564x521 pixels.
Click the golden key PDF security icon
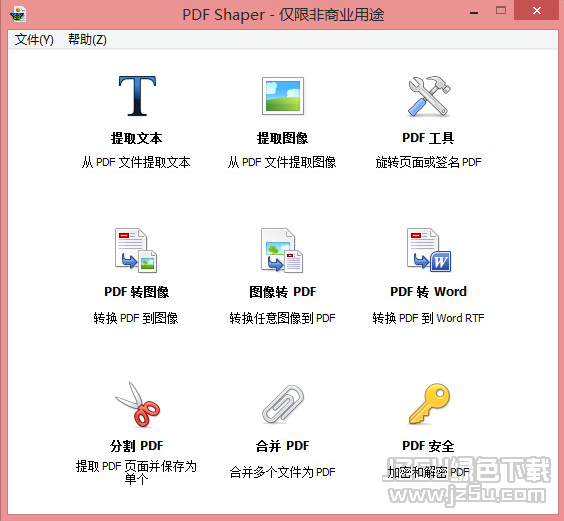(429, 404)
